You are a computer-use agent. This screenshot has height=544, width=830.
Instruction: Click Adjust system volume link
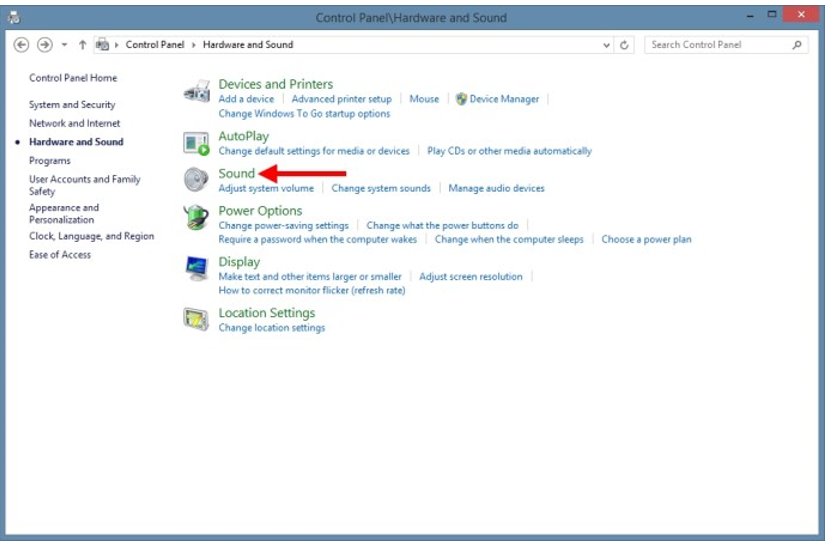[266, 188]
